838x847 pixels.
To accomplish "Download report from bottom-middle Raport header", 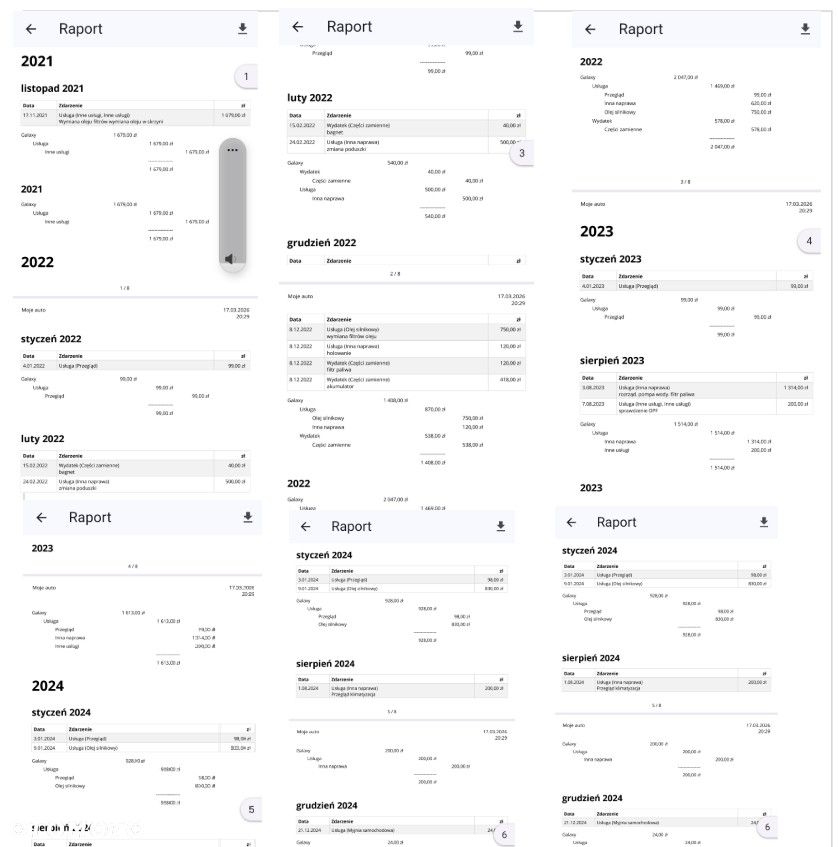I will click(501, 526).
